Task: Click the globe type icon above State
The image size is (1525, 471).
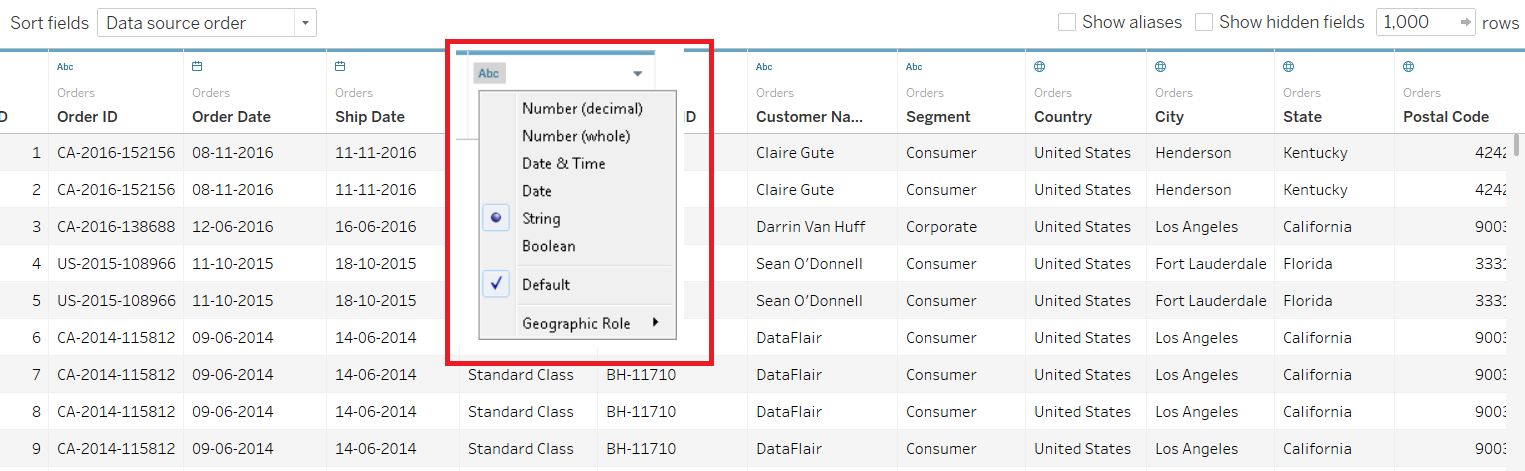Action: pyautogui.click(x=1289, y=67)
